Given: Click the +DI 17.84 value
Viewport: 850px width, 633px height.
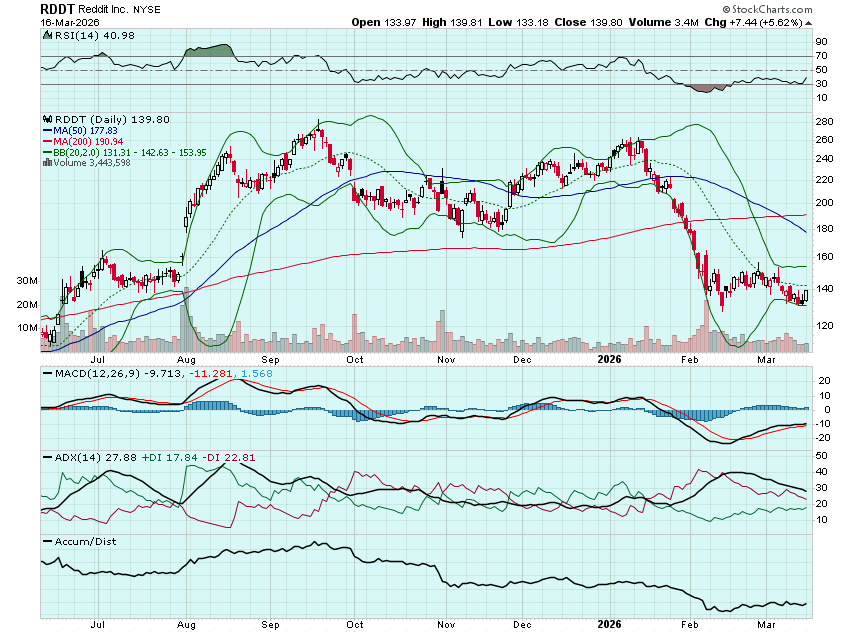Looking at the screenshot, I should pos(169,457).
